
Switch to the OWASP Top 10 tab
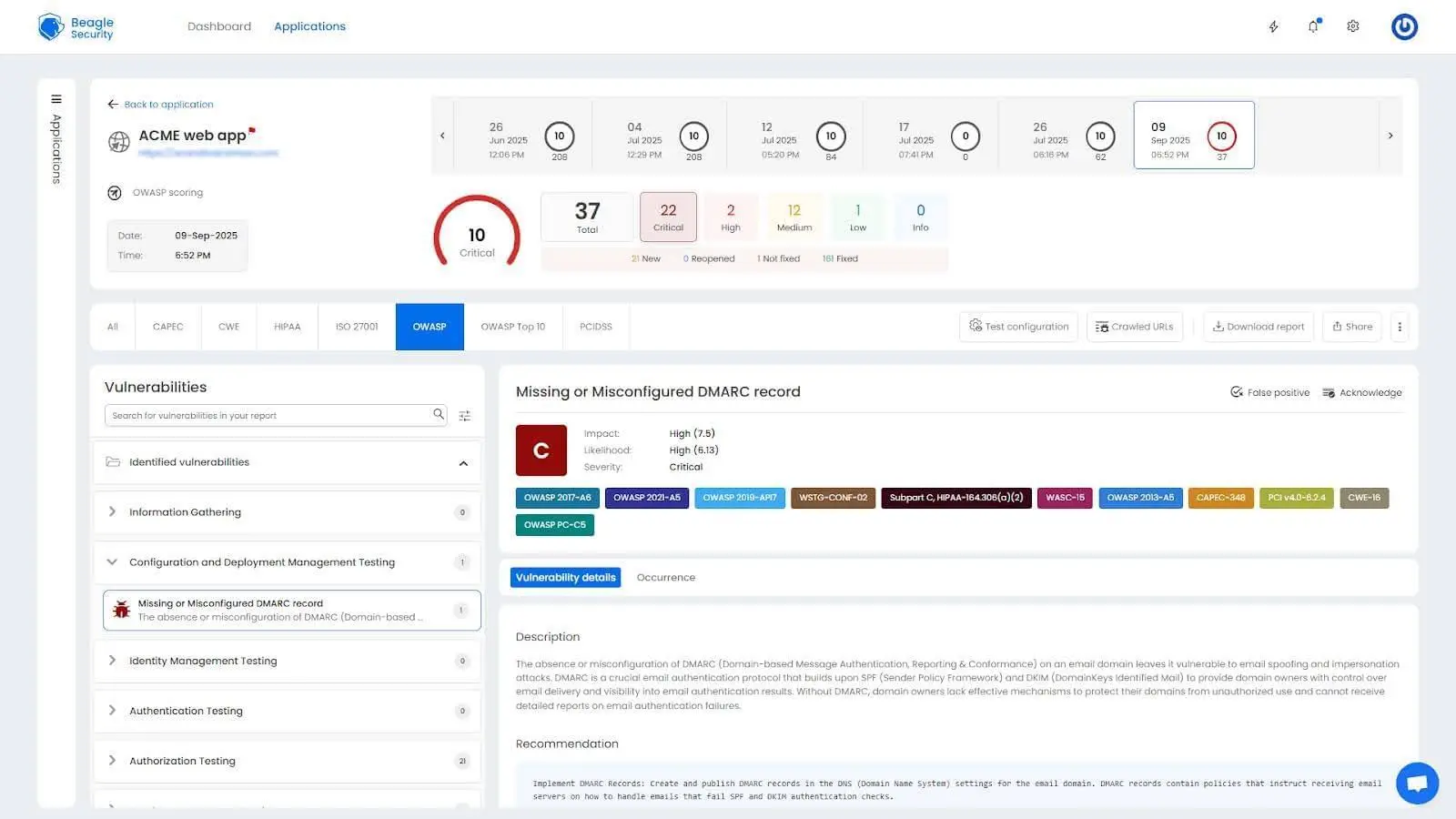tap(512, 327)
